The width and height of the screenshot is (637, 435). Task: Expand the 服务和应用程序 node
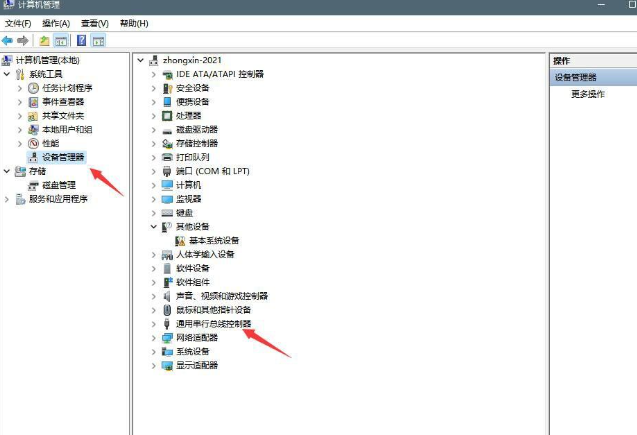[x=7, y=199]
